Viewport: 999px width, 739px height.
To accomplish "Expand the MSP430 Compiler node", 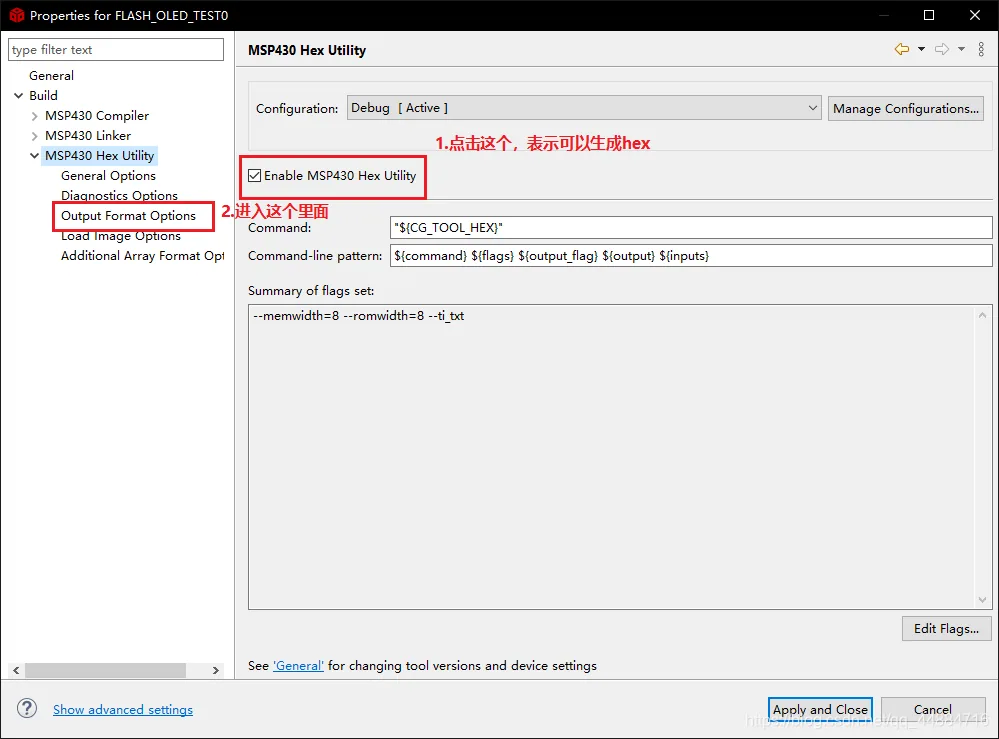I will [x=34, y=116].
